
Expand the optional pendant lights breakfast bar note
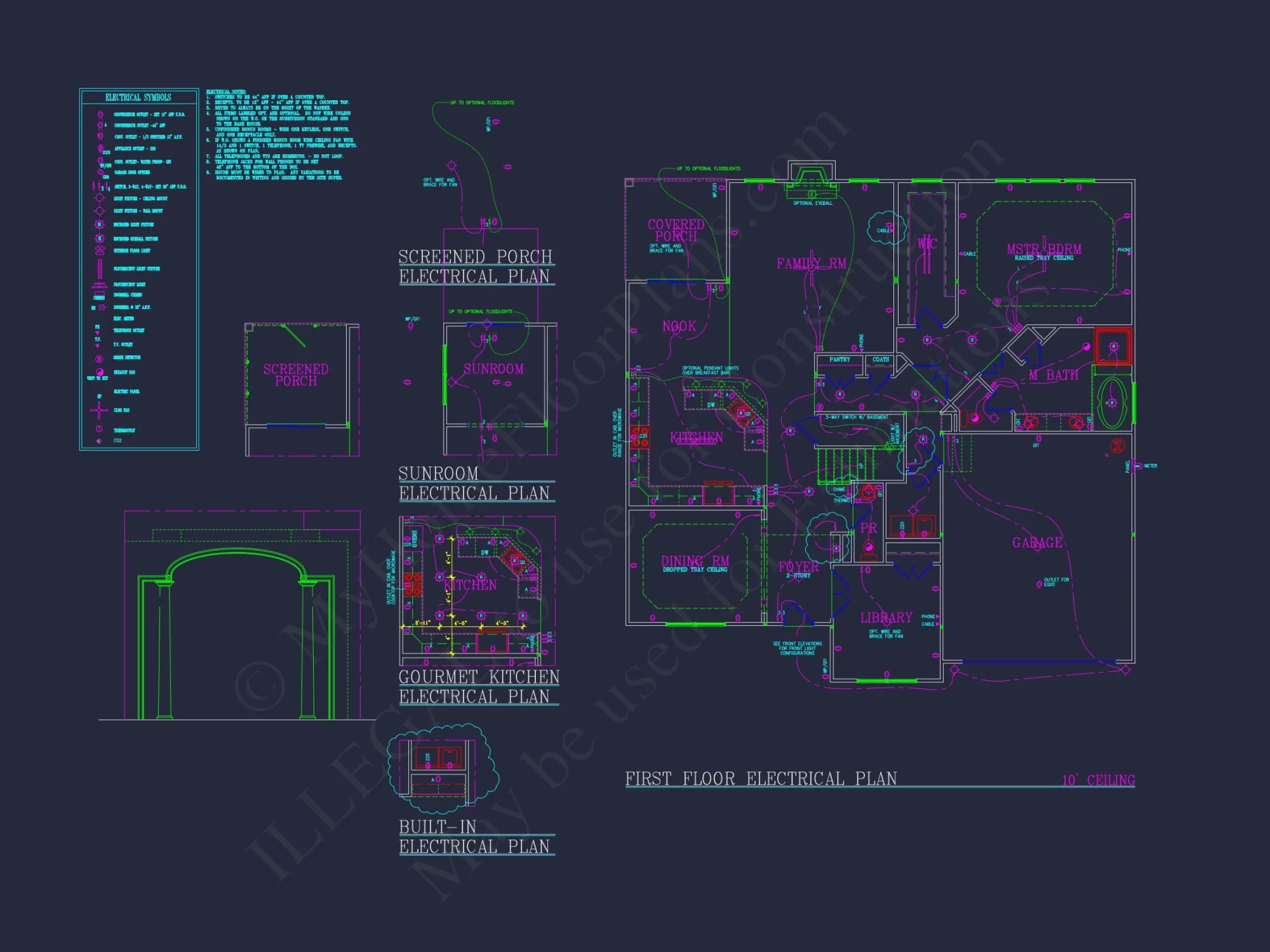click(x=709, y=369)
